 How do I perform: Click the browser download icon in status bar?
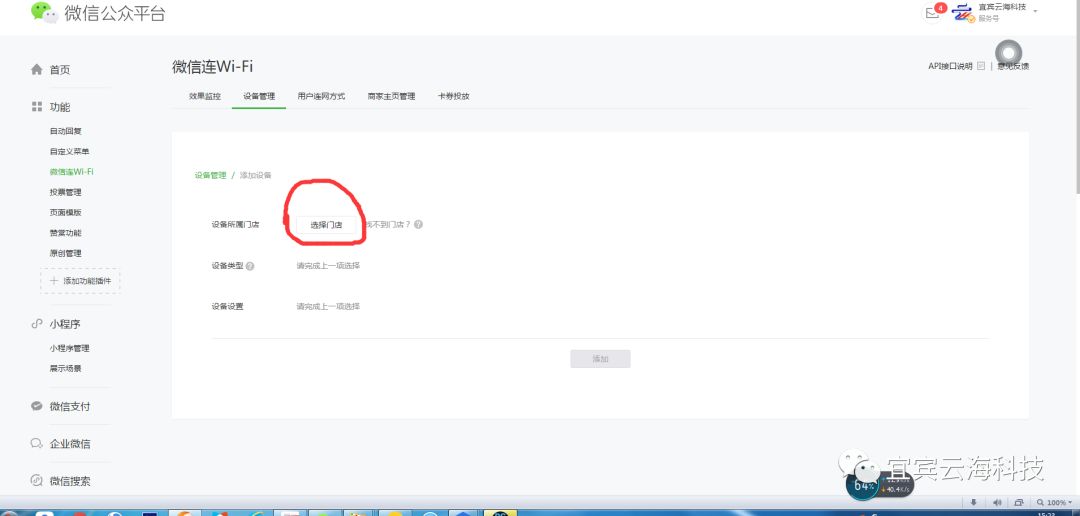974,502
